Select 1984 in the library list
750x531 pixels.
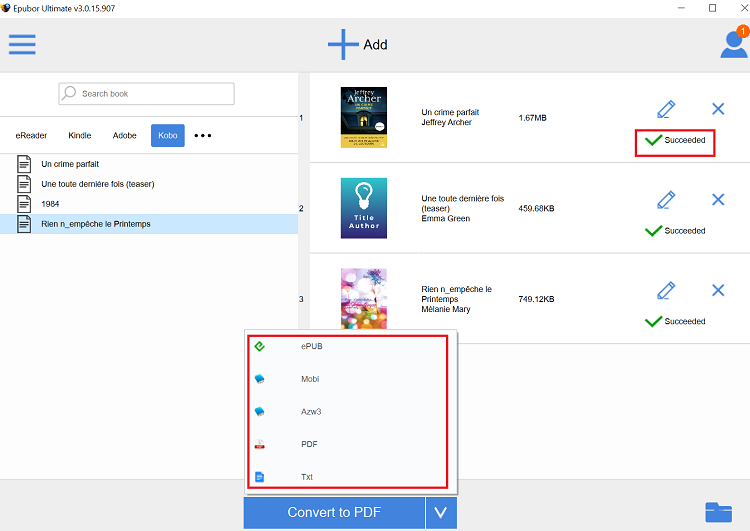[149, 204]
